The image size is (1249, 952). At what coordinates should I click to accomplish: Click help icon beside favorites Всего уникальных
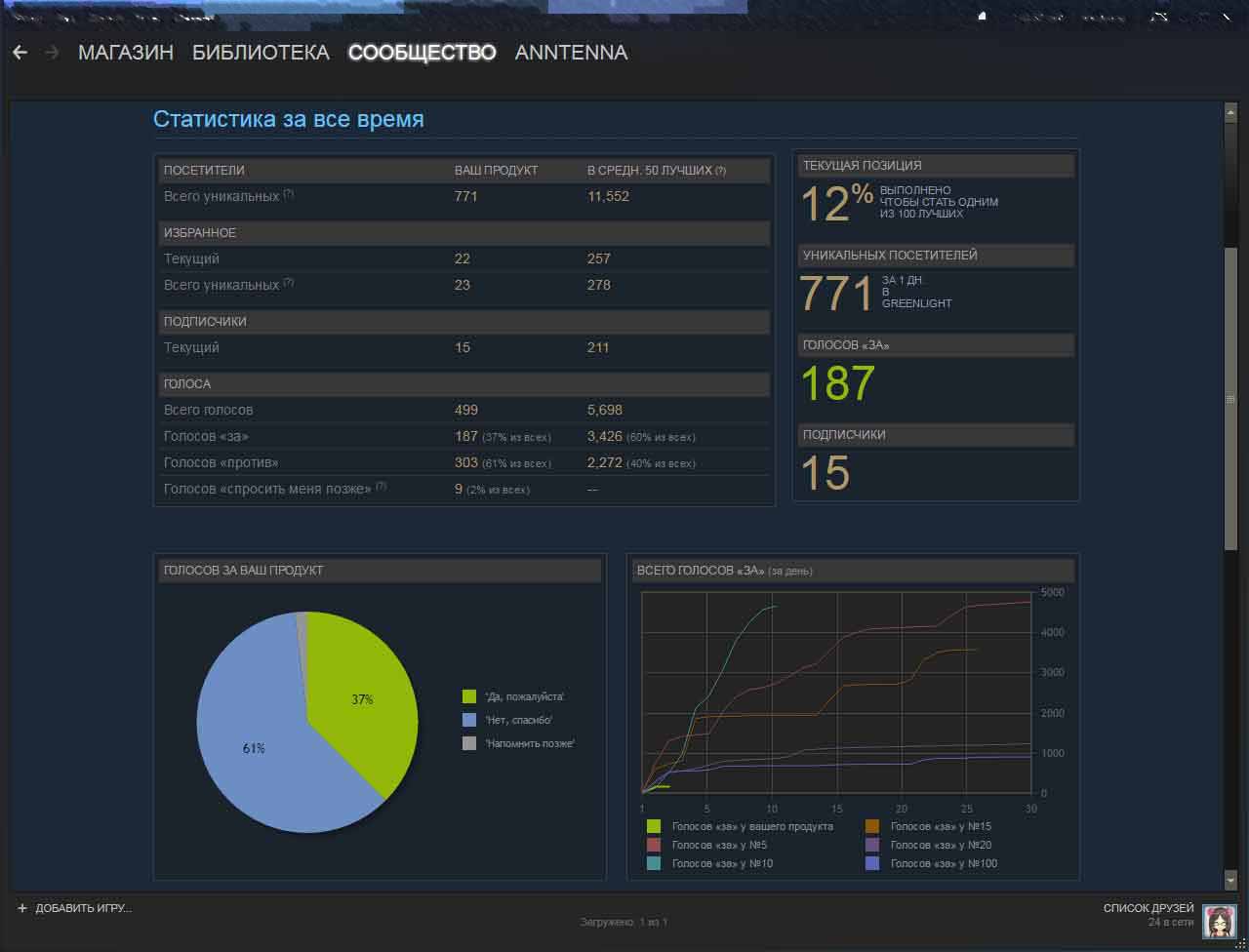[x=289, y=284]
